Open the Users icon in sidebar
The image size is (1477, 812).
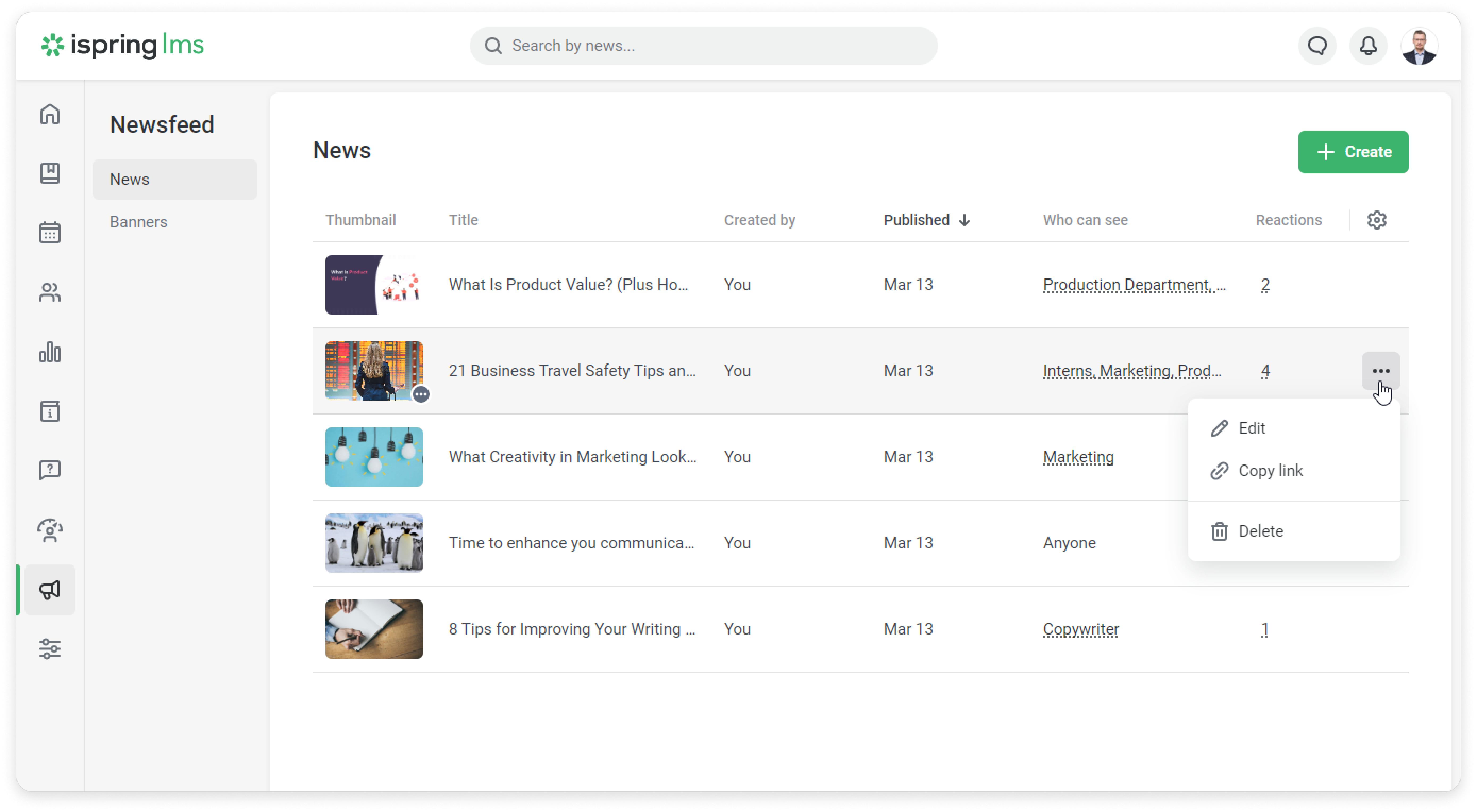50,292
